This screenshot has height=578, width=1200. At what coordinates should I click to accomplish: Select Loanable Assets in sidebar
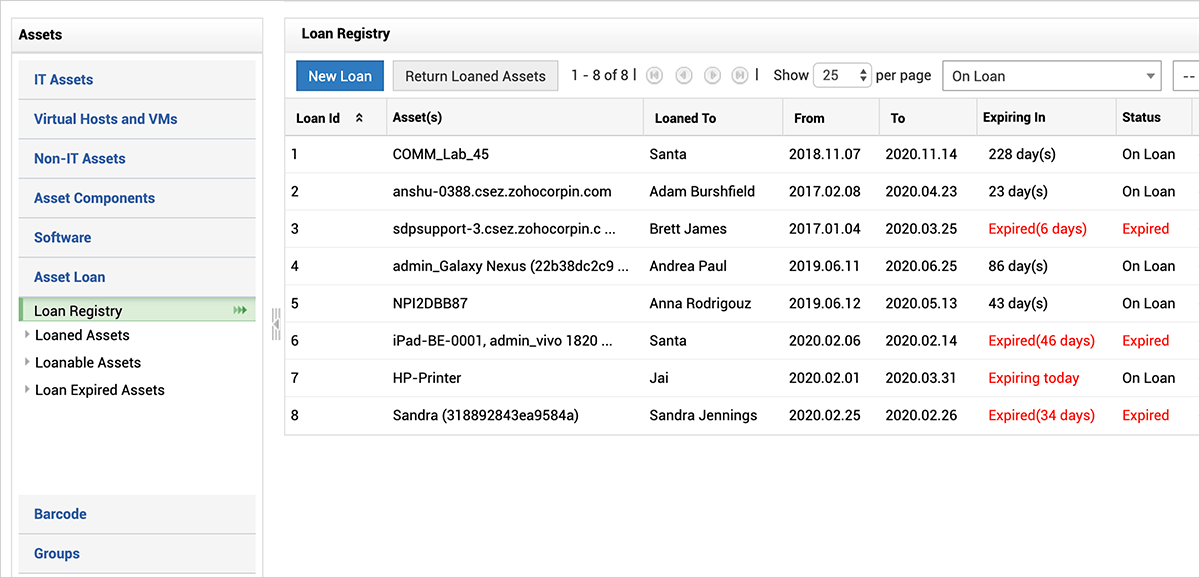click(x=88, y=362)
